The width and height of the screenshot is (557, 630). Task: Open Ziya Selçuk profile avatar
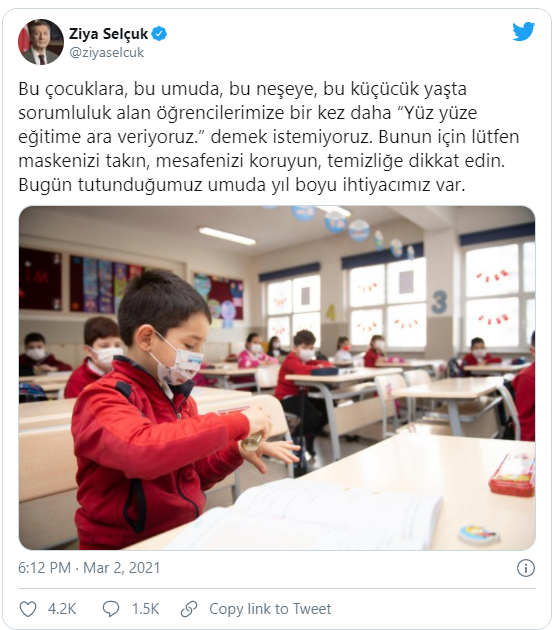(41, 42)
